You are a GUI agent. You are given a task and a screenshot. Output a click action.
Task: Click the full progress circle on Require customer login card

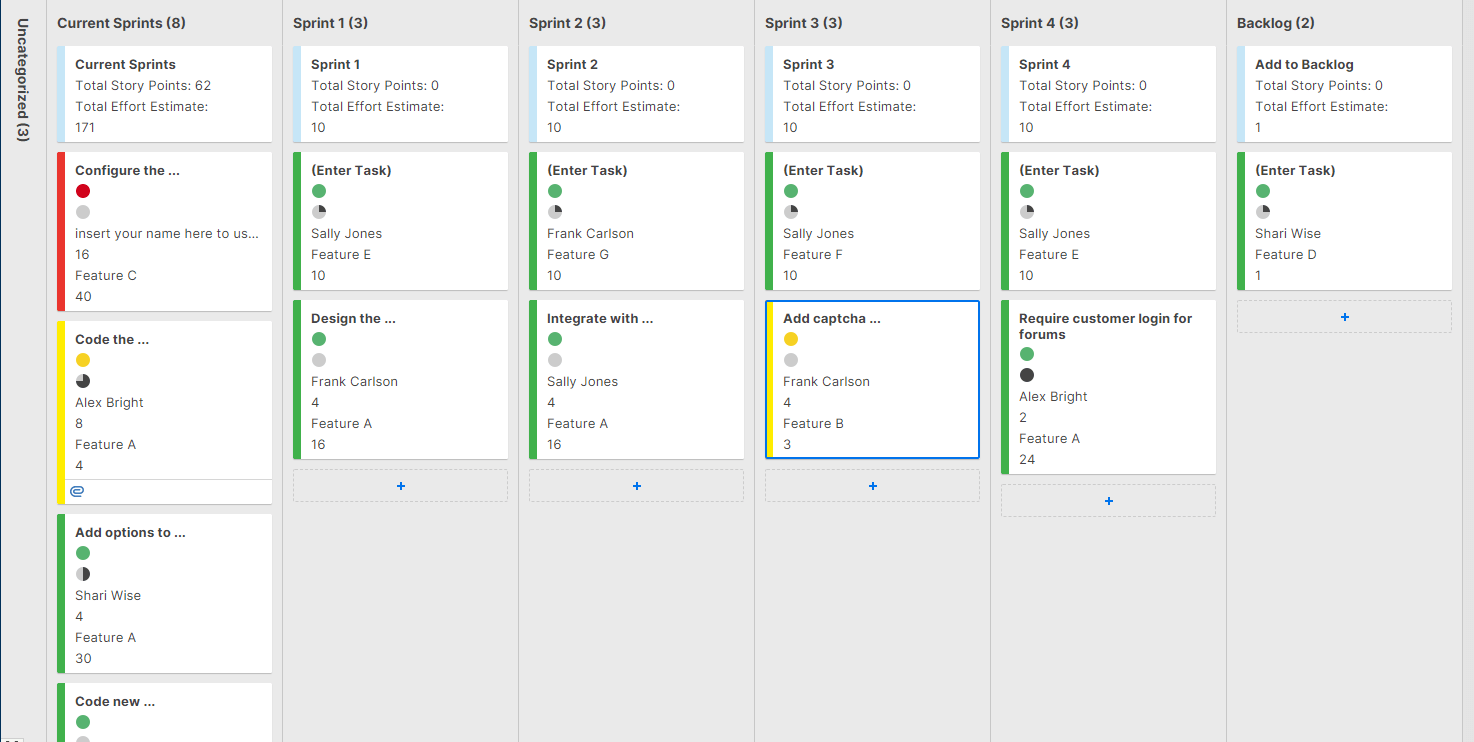tap(1027, 375)
